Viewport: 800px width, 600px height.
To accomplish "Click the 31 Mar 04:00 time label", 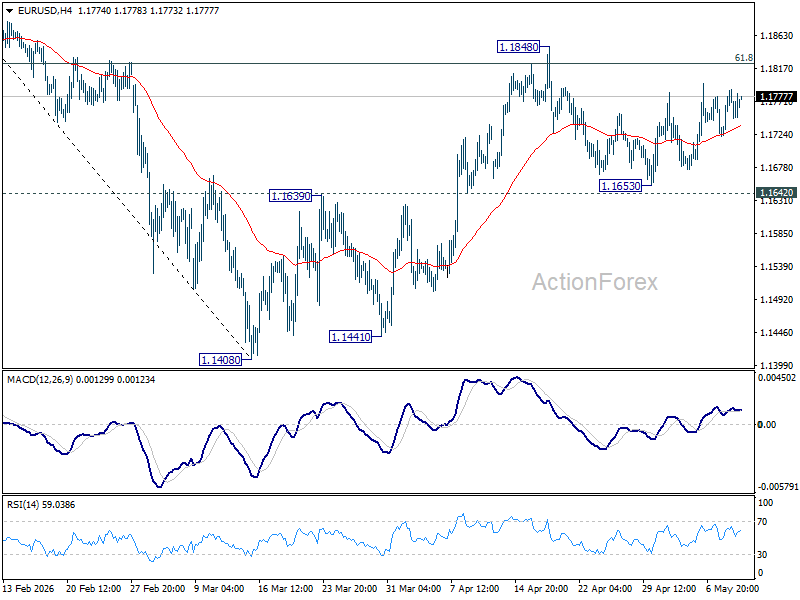I will point(413,588).
